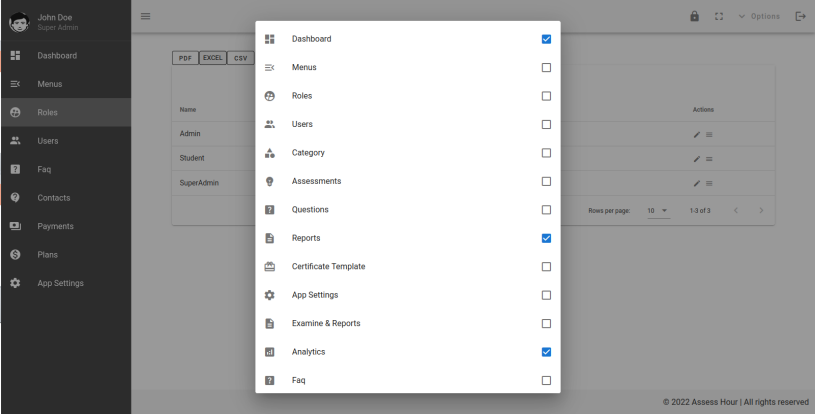This screenshot has width=815, height=414.
Task: Go to App Settings in sidebar
Action: (60, 283)
